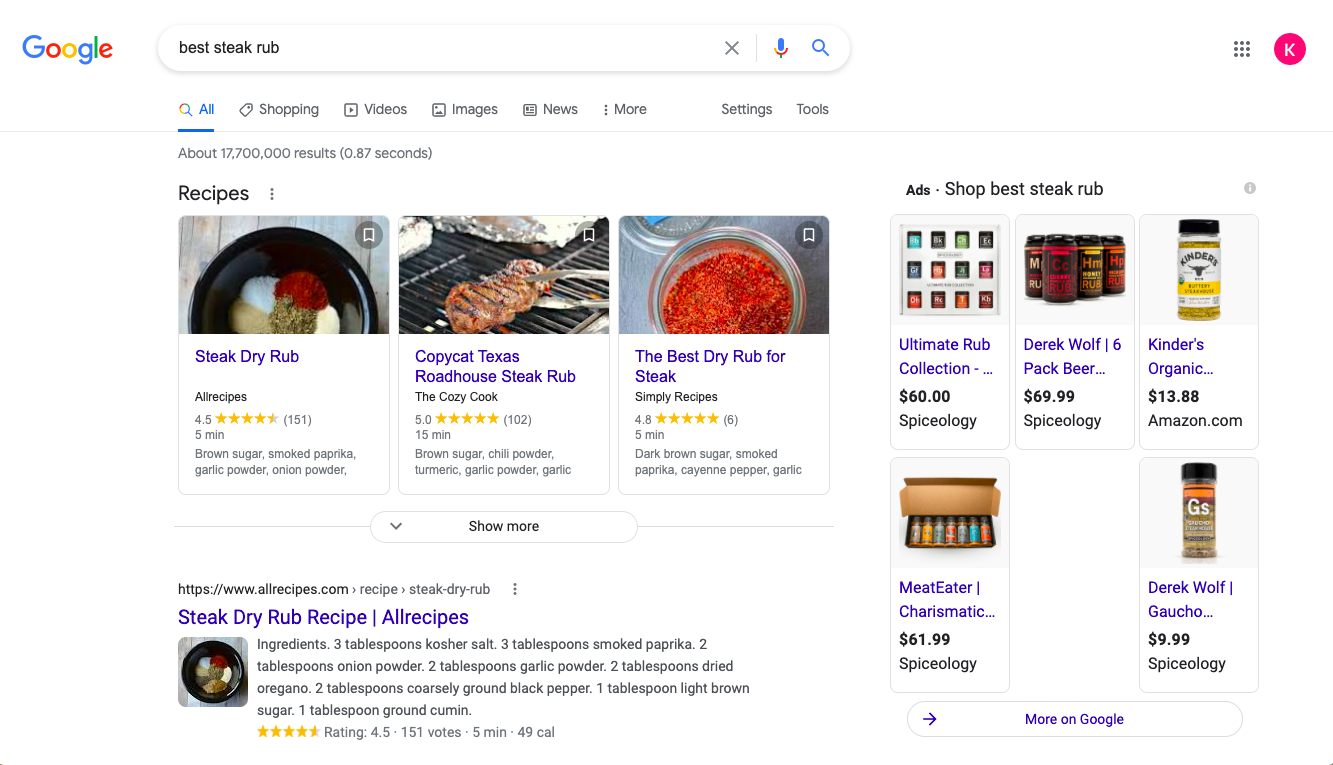
Task: Click the $61.99 price text
Action: 925,640
